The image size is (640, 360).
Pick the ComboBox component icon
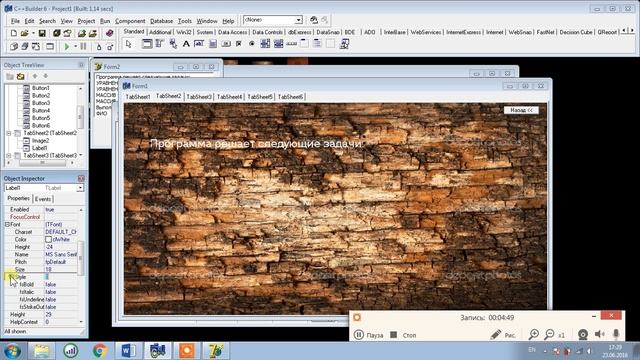[278, 44]
